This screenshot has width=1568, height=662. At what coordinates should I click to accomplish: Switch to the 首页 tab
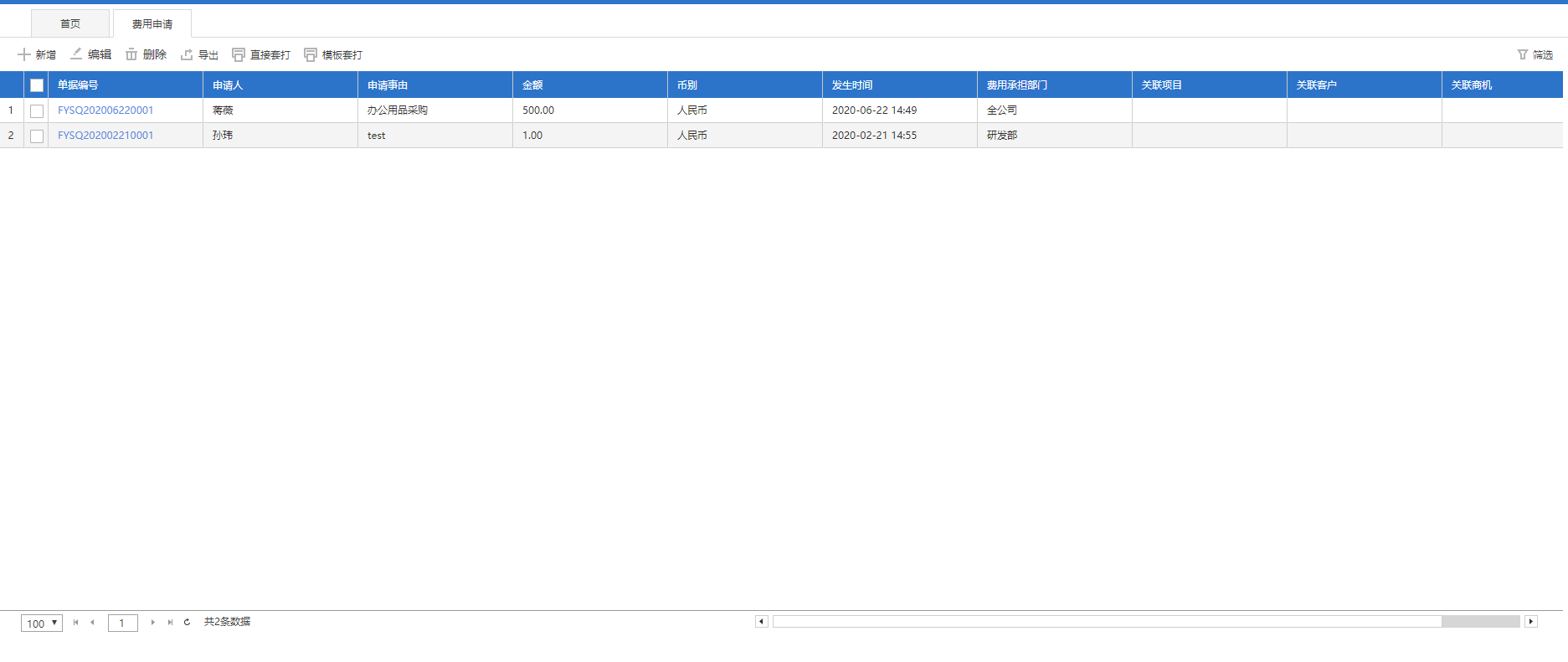click(70, 23)
